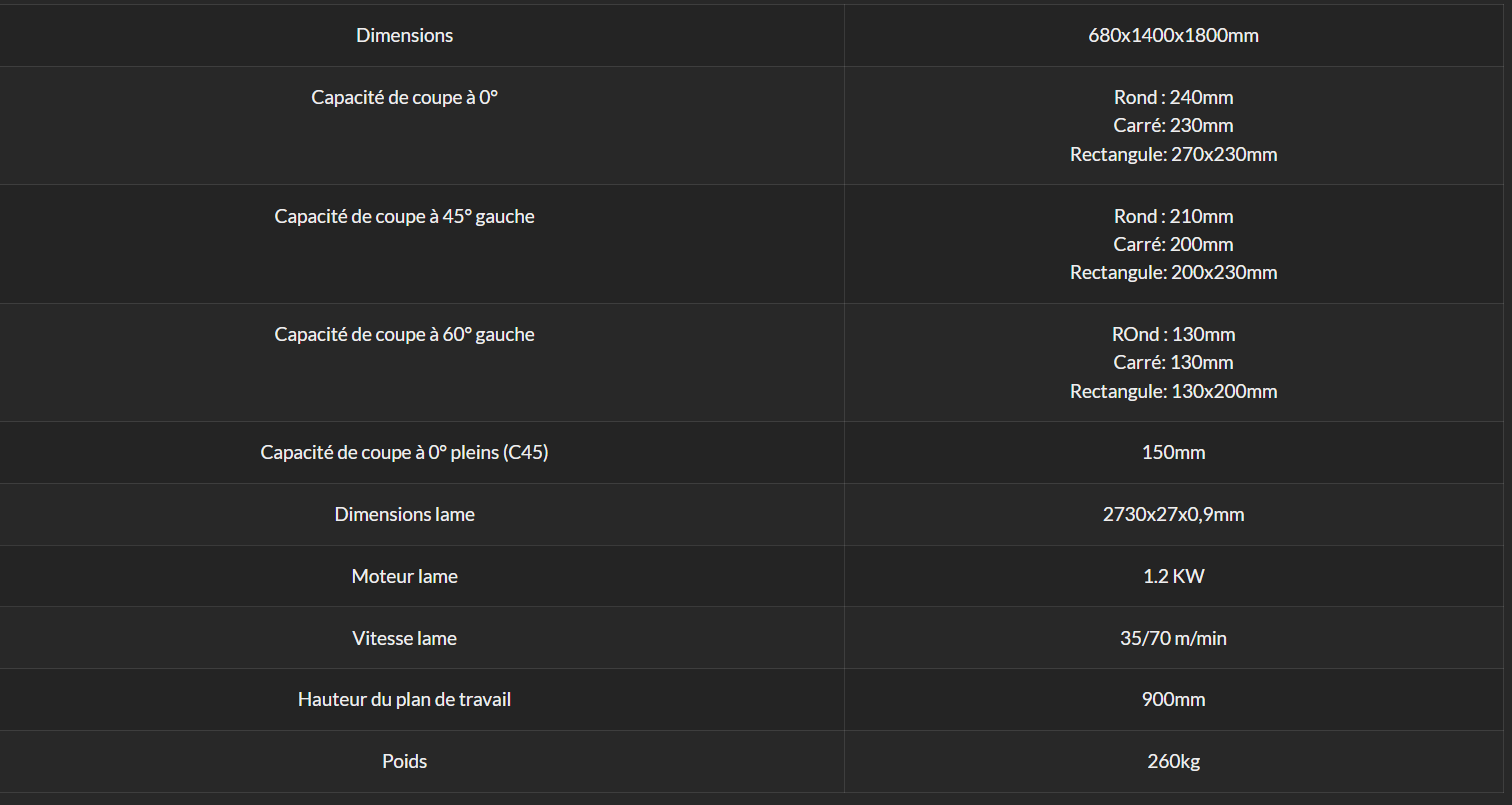Click Capacité de coupe à 60° gauche label
This screenshot has width=1512, height=805.
pyautogui.click(x=405, y=335)
